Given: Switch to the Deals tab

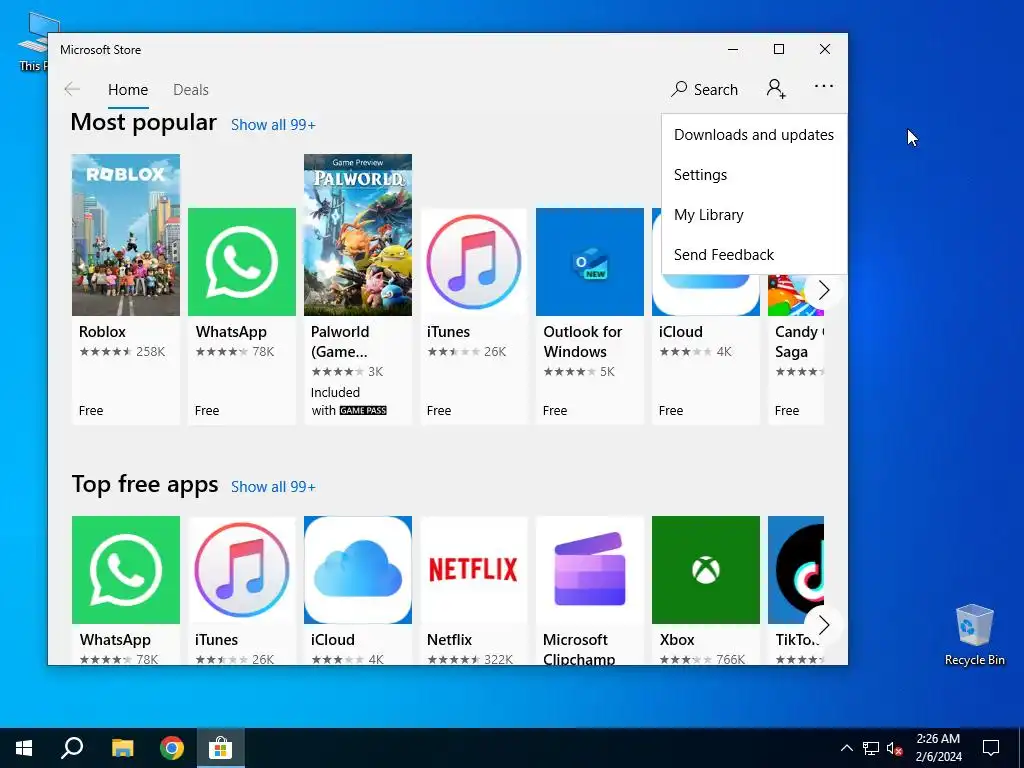Looking at the screenshot, I should 191,89.
